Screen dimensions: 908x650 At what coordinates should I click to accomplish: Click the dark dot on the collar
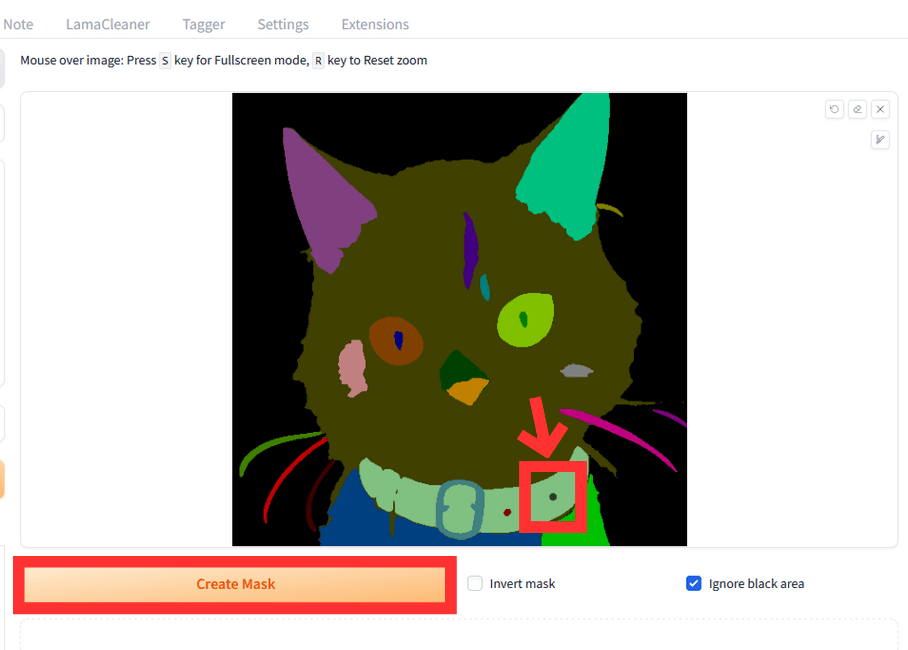tap(552, 496)
